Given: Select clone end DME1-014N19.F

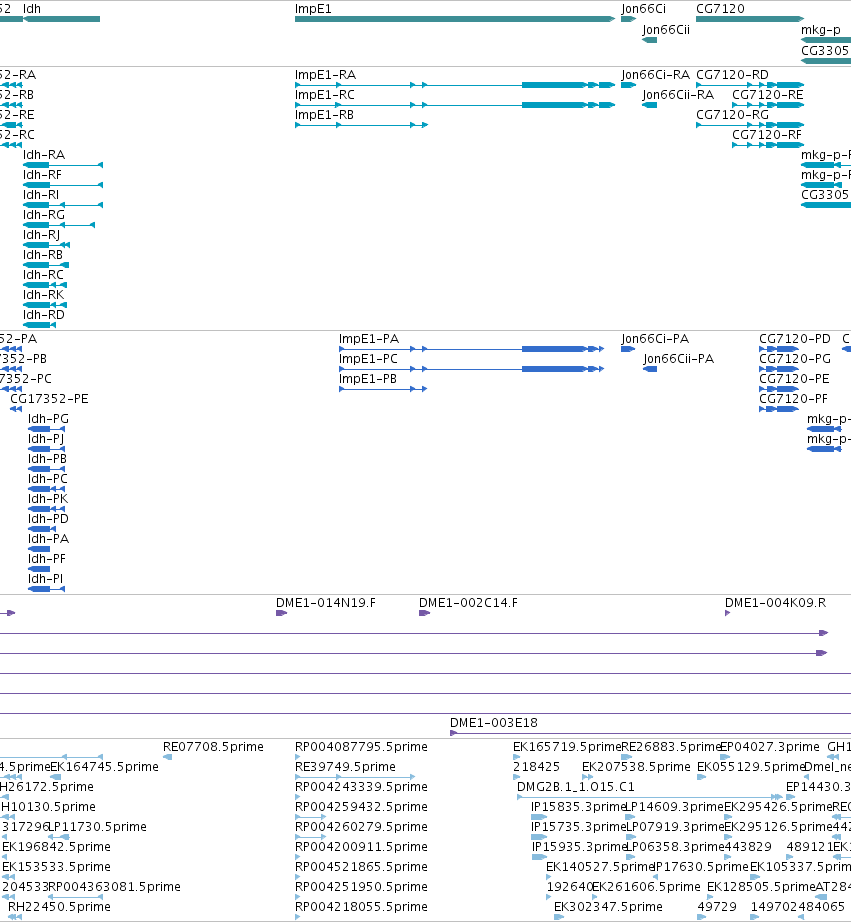Looking at the screenshot, I should 282,613.
